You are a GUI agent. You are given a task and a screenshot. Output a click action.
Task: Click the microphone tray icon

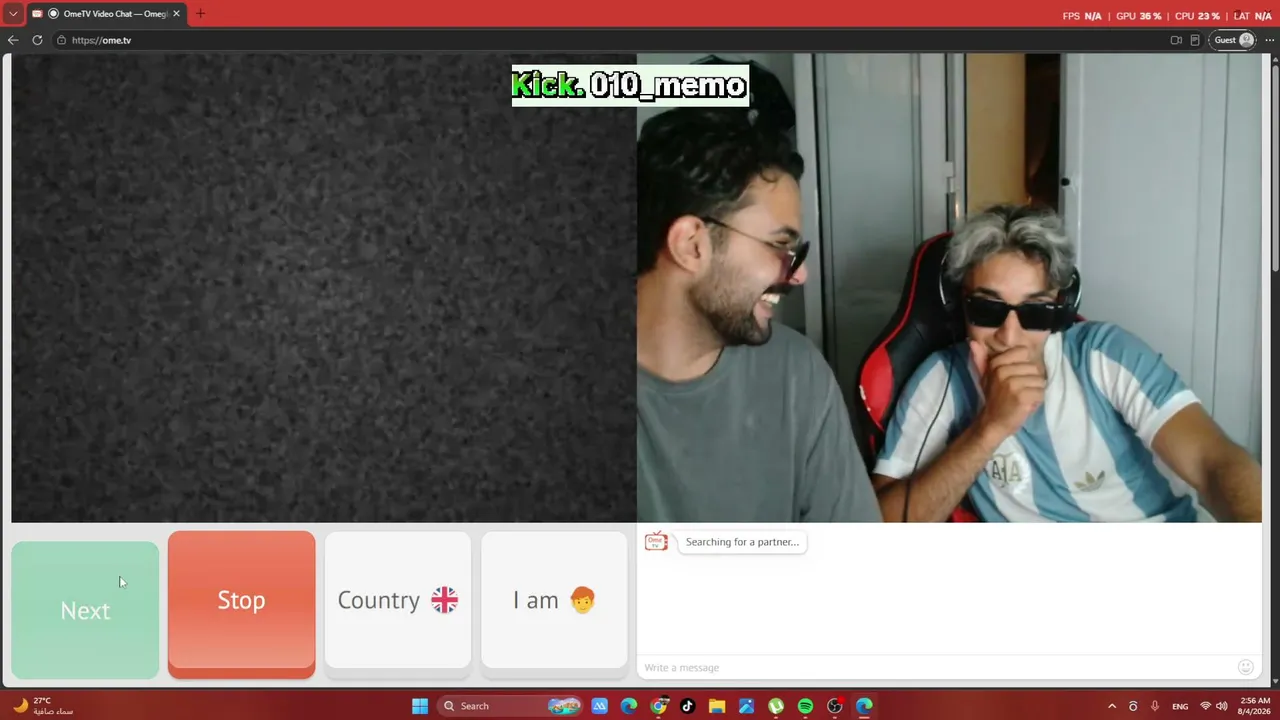pyautogui.click(x=1155, y=706)
